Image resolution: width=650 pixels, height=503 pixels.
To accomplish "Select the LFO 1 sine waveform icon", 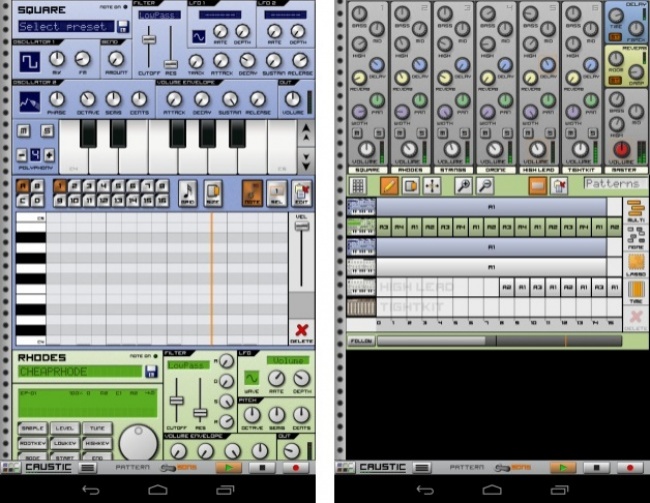I will [x=198, y=36].
